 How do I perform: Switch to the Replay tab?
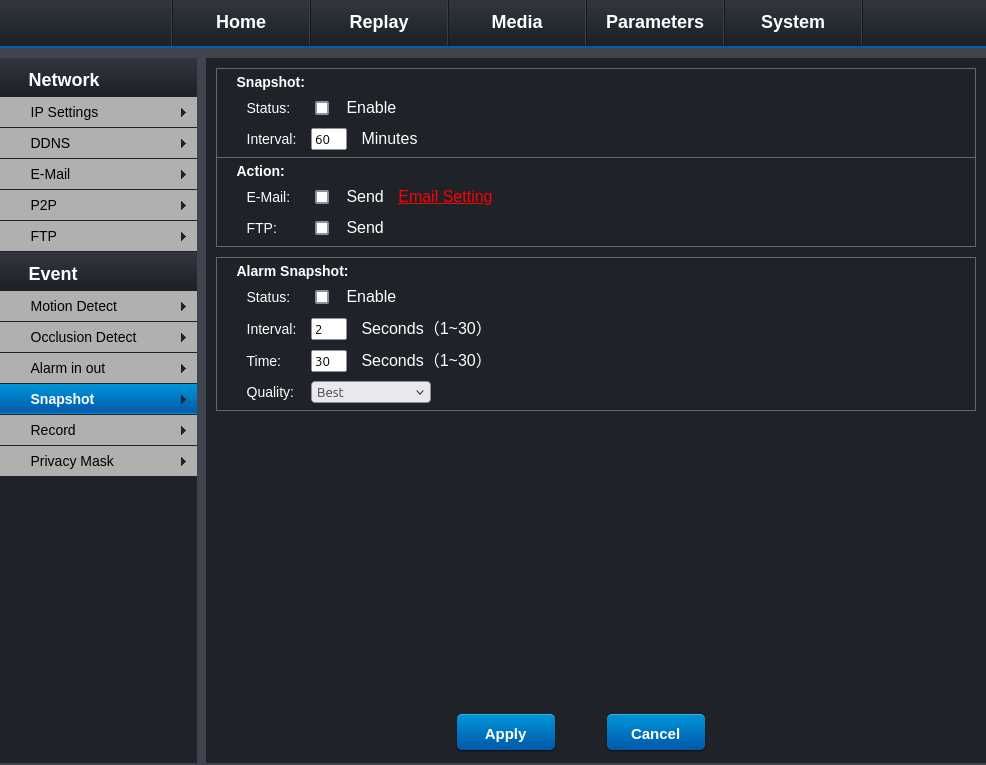[x=379, y=22]
